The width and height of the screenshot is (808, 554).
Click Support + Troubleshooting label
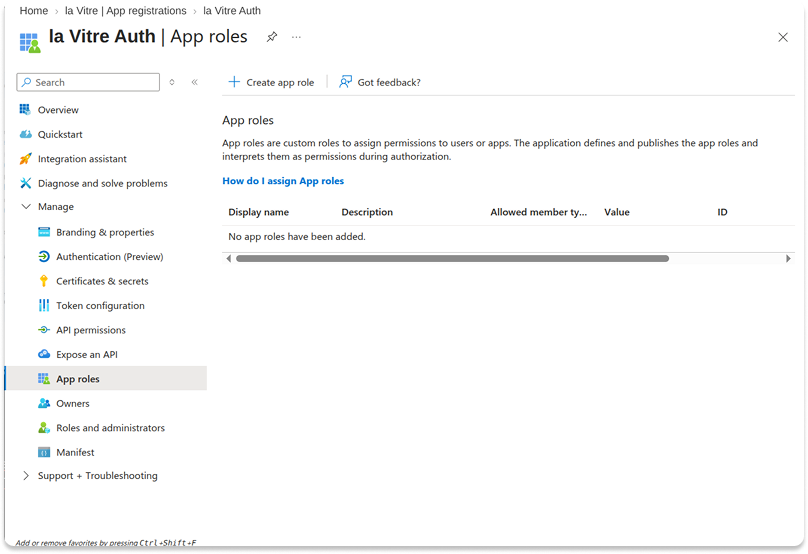pos(97,475)
